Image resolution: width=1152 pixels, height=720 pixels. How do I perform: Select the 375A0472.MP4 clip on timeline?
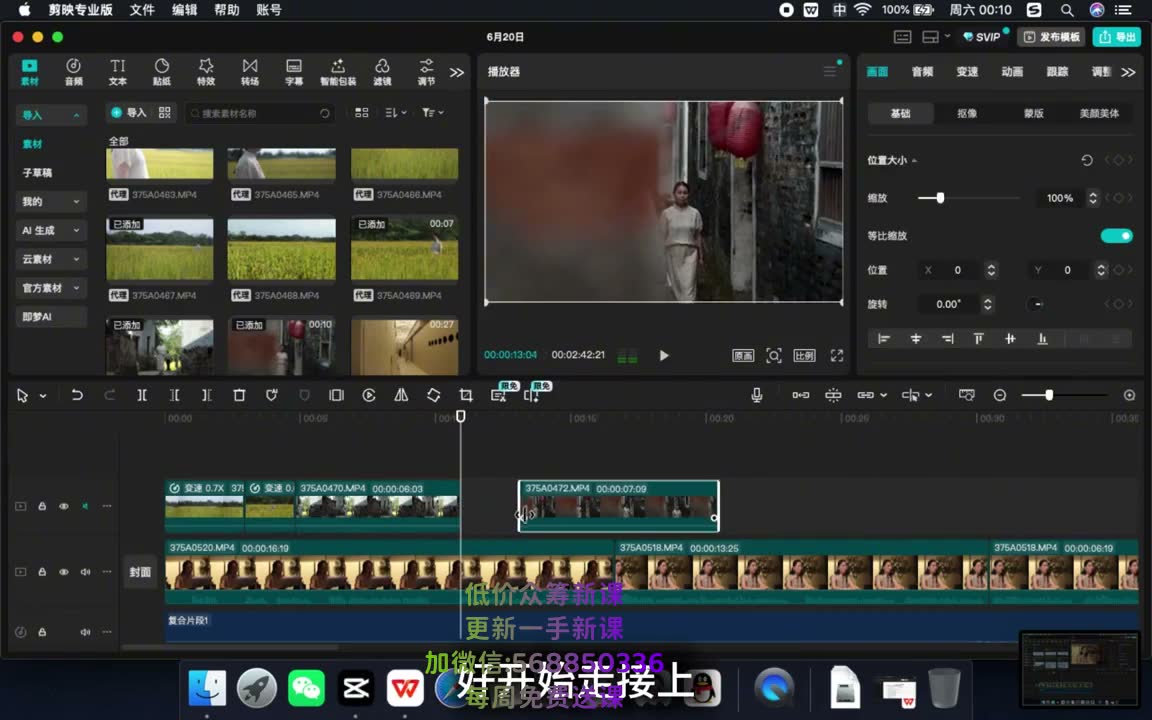(619, 505)
